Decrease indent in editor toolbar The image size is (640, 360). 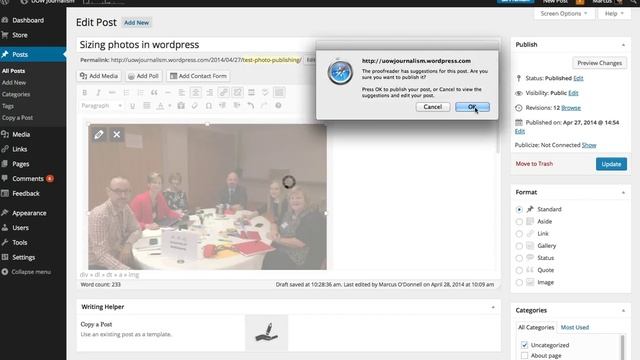click(x=222, y=106)
